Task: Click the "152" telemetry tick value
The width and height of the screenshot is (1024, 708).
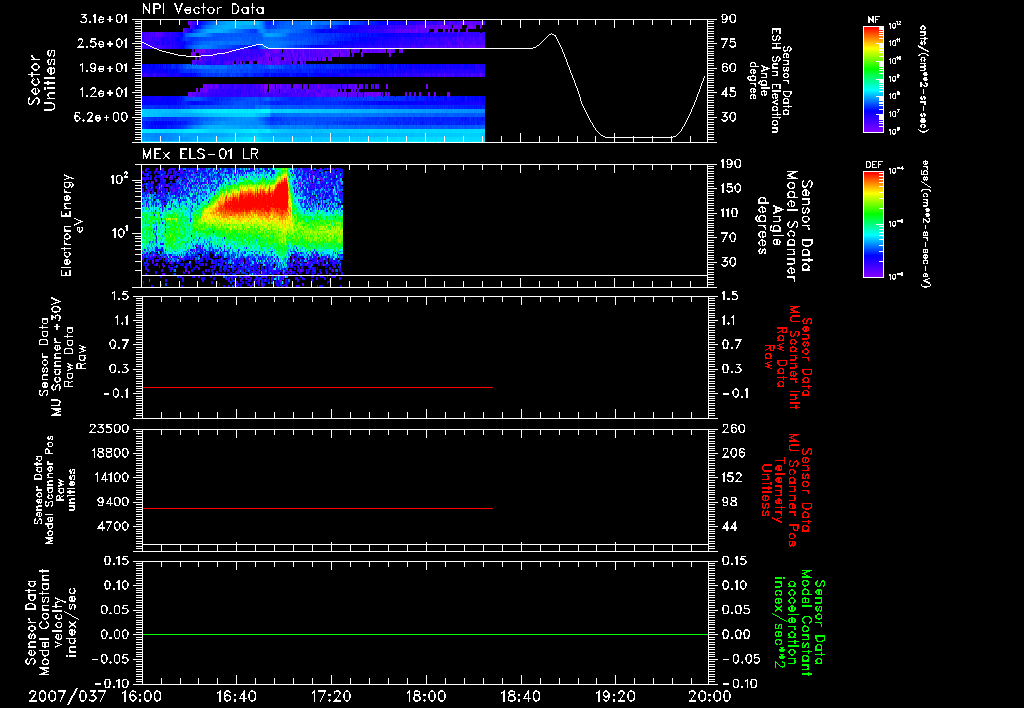Action: point(732,477)
